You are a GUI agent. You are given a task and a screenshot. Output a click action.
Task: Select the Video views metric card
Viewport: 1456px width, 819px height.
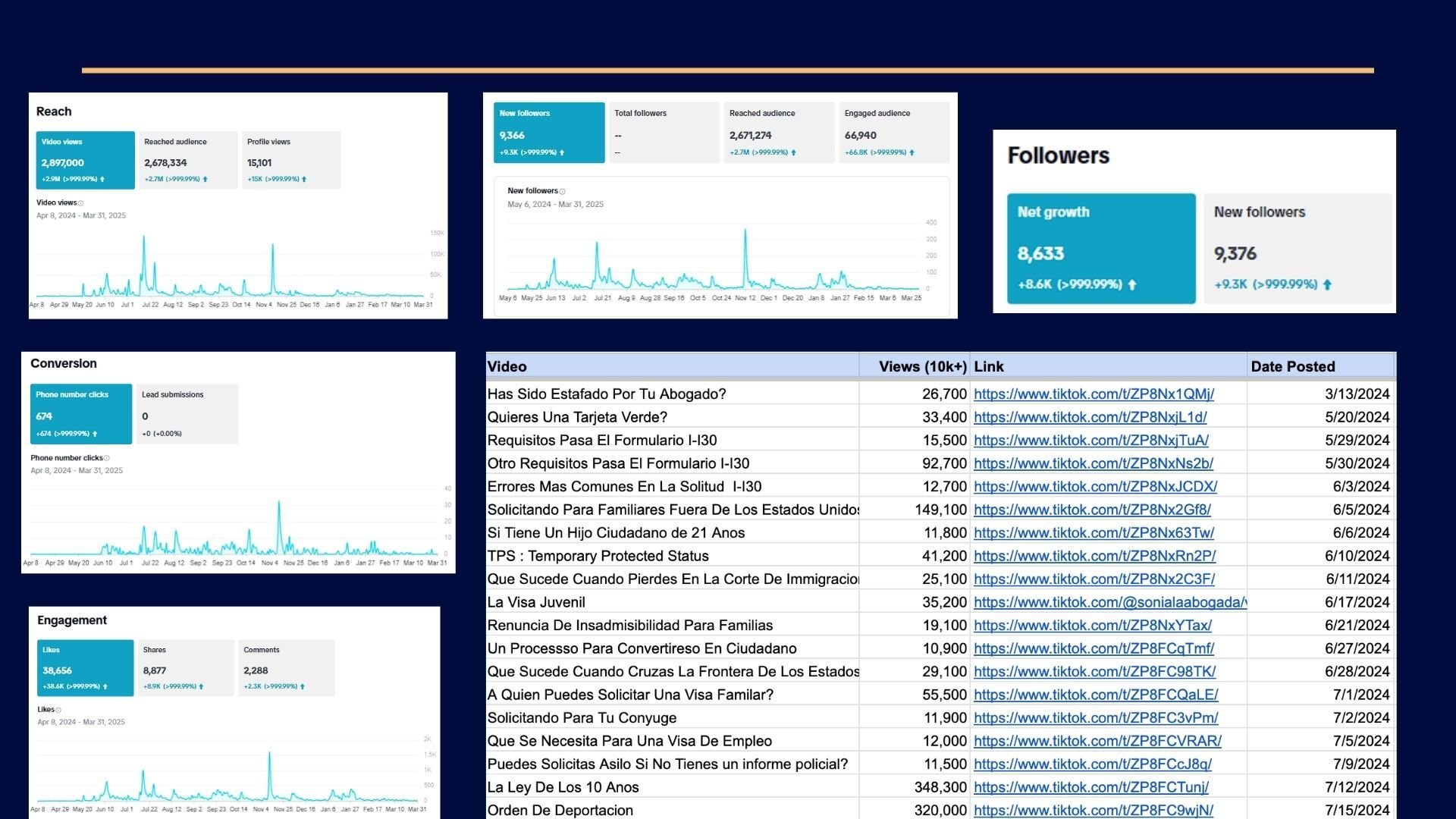pos(85,160)
